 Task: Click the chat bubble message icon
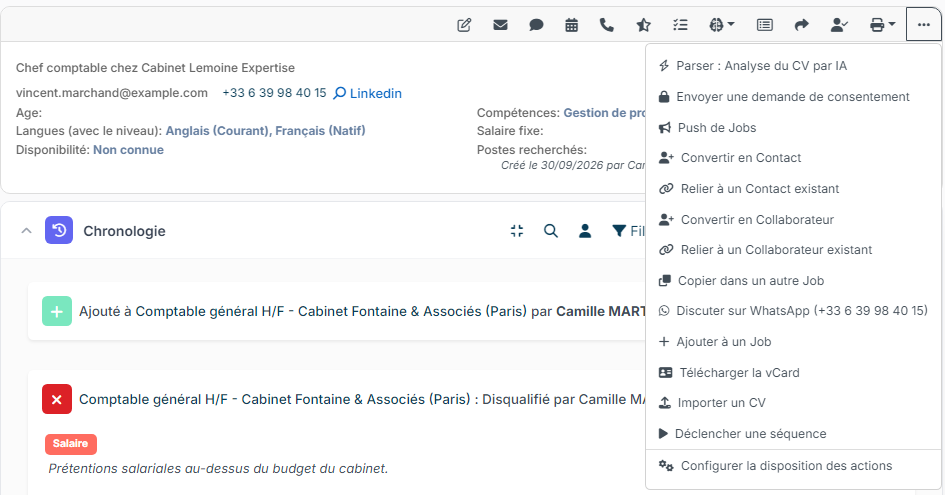tap(536, 25)
